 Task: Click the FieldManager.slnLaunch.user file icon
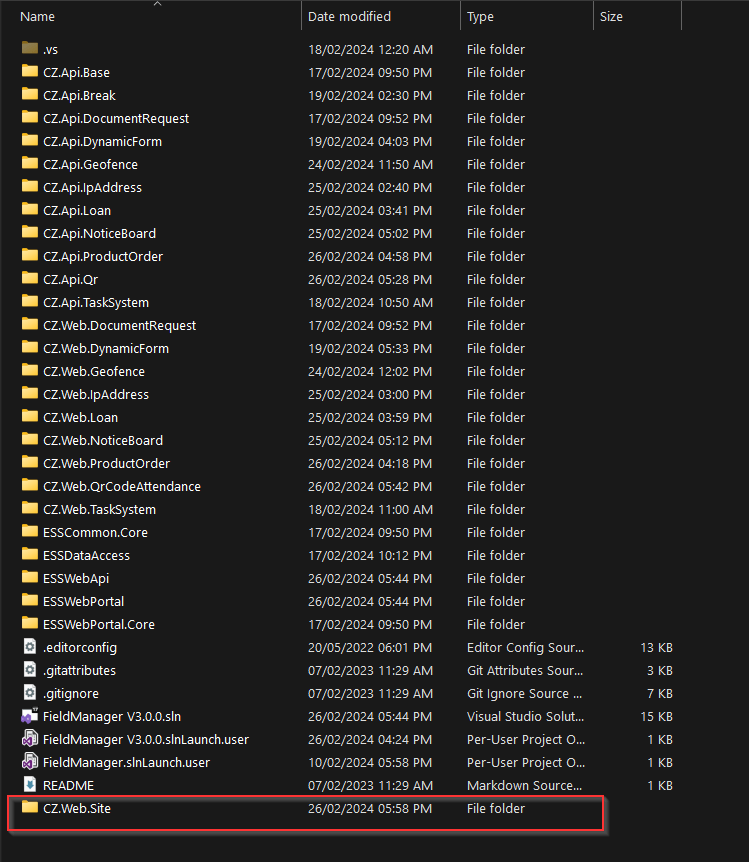click(x=30, y=762)
